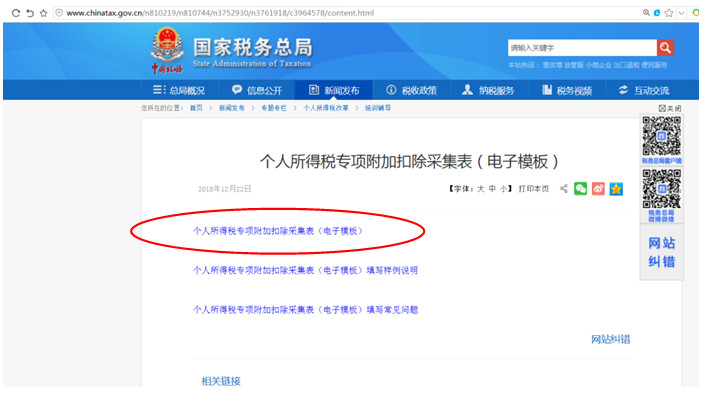Open the 互动交流 navigation menu
The height and width of the screenshot is (393, 704).
pyautogui.click(x=644, y=90)
